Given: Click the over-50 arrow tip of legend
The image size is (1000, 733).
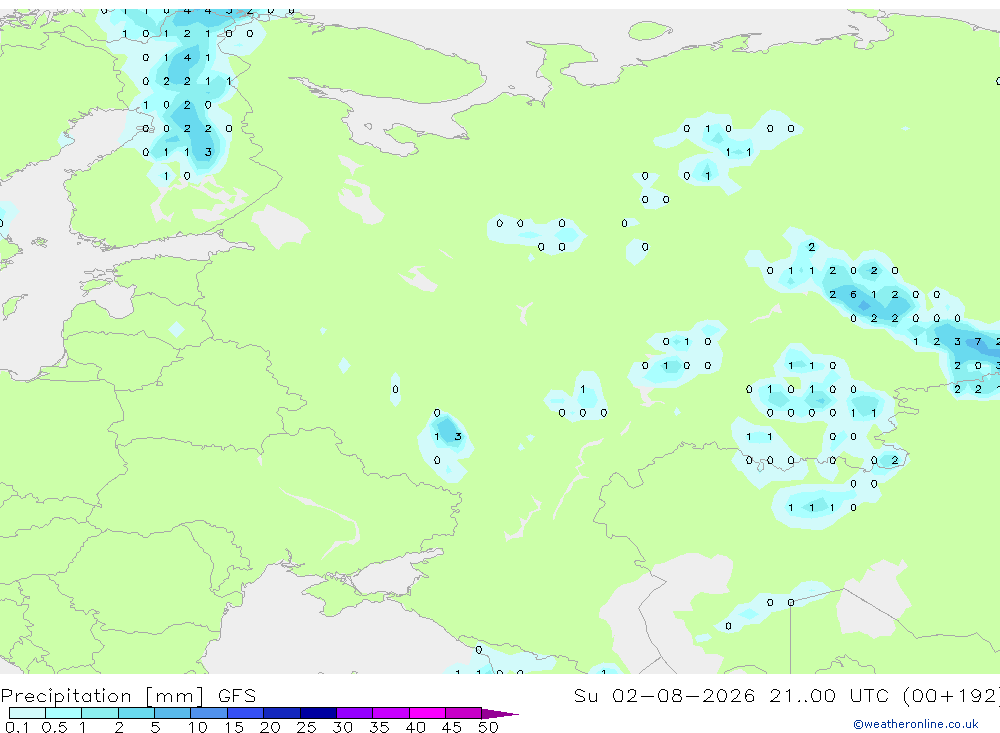Looking at the screenshot, I should [x=500, y=713].
